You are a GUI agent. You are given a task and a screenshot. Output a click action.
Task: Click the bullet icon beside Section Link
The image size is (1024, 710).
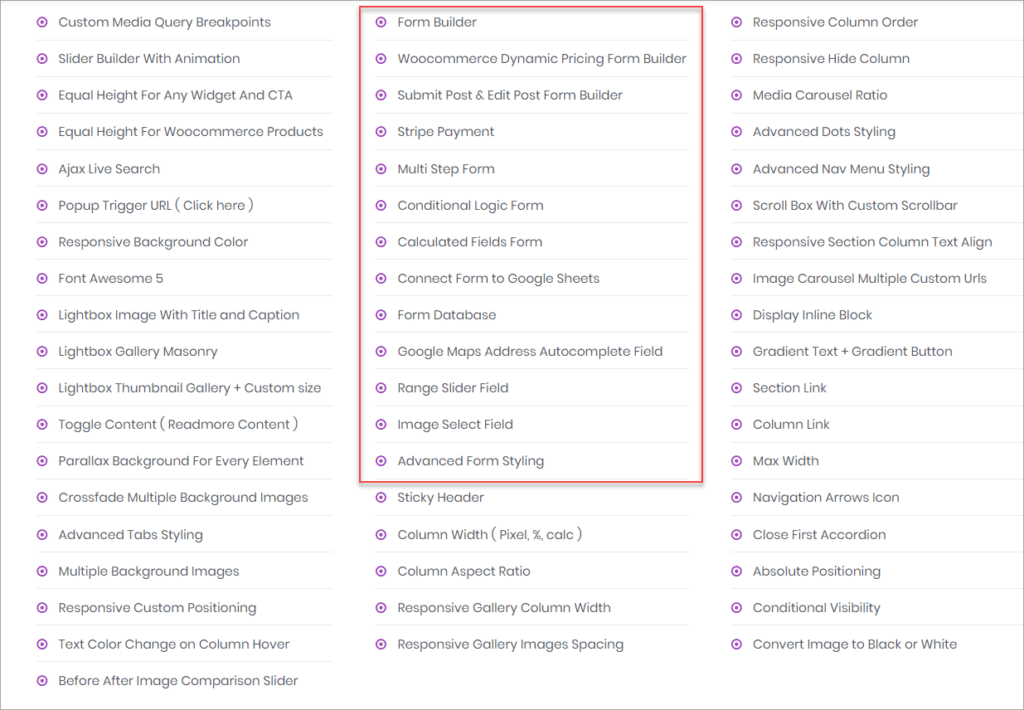pos(737,388)
